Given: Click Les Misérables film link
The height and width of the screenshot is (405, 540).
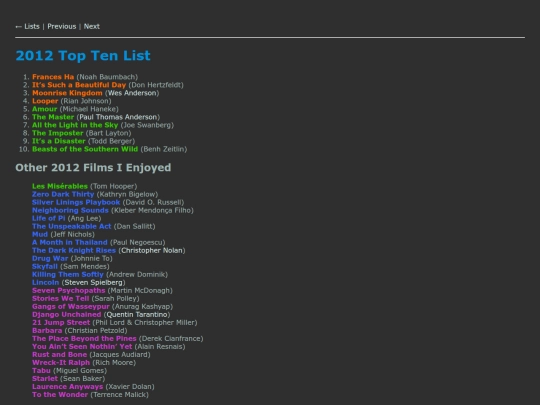Looking at the screenshot, I should [60, 186].
